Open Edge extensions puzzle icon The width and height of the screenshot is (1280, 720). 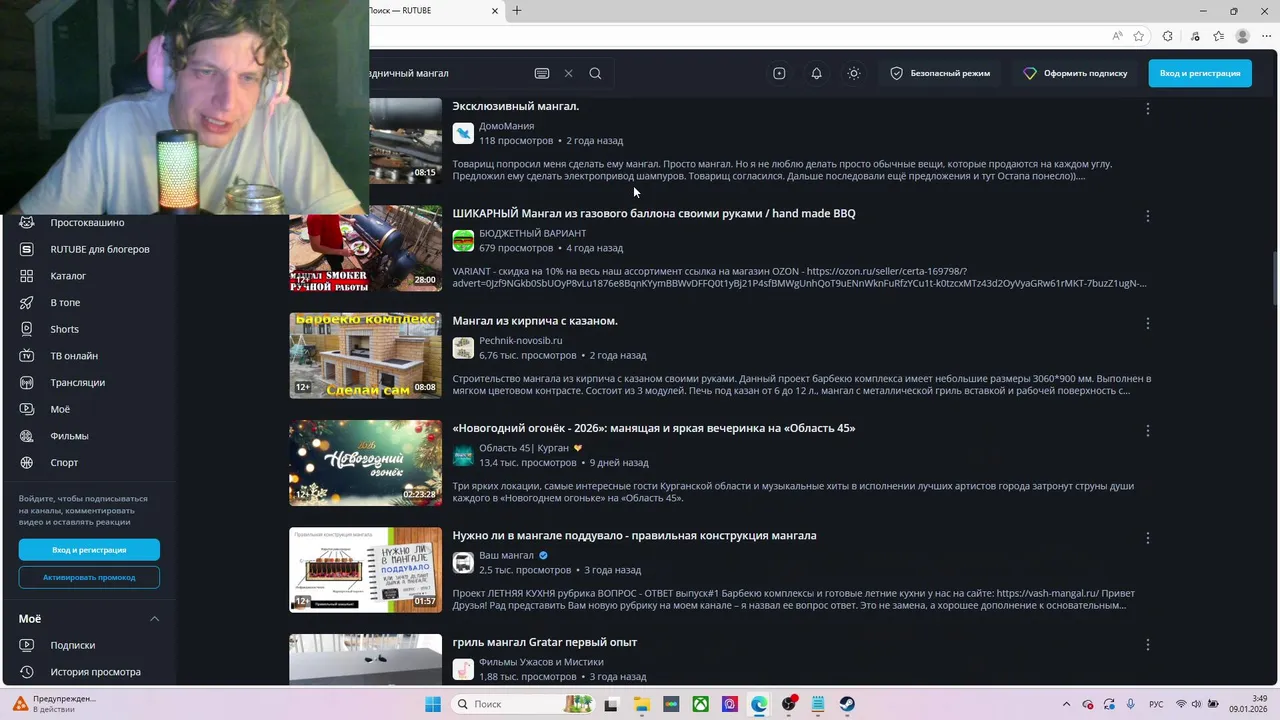pos(1167,36)
